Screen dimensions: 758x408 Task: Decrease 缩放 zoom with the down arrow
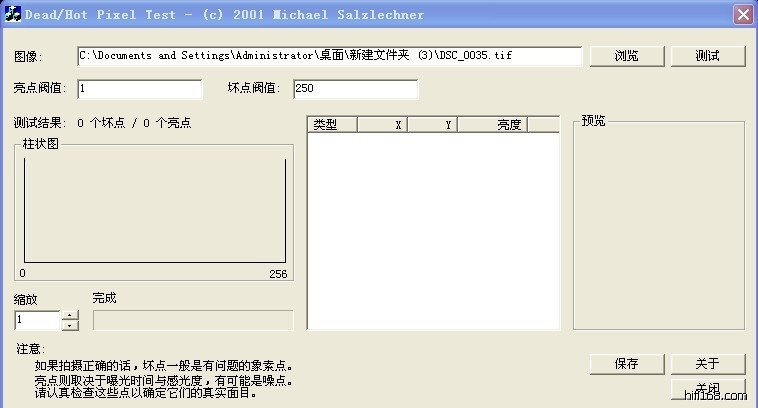(70, 325)
